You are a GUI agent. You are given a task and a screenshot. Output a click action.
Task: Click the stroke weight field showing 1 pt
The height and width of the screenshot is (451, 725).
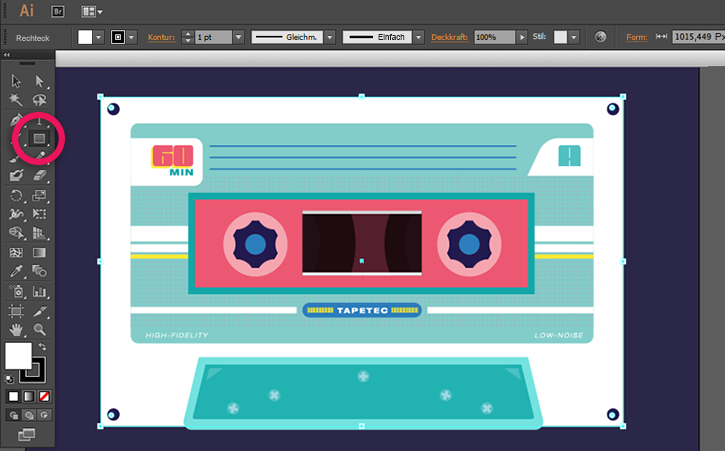tap(213, 37)
